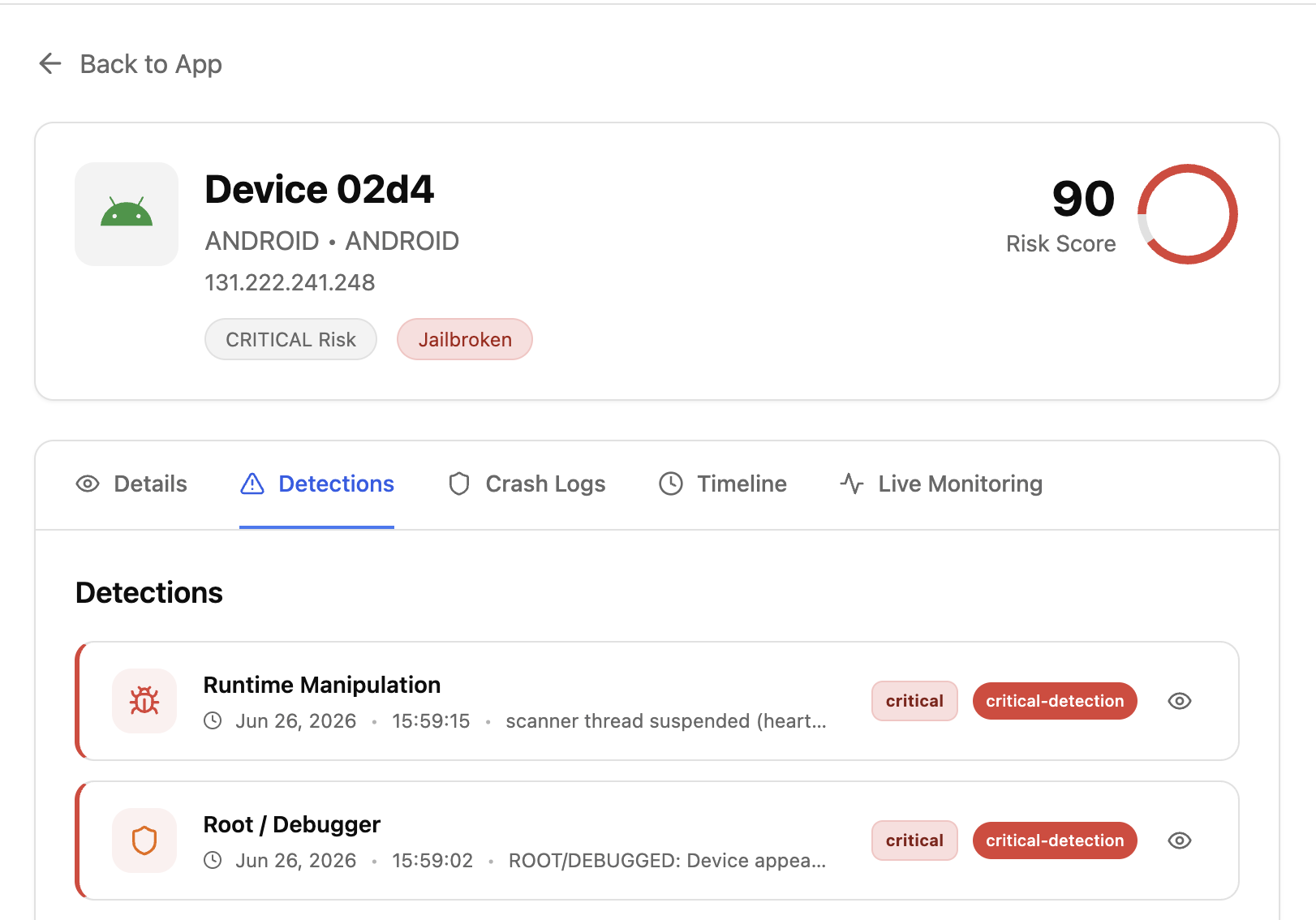The width and height of the screenshot is (1316, 920).
Task: Click the warning triangle icon on Detections
Action: coord(252,484)
